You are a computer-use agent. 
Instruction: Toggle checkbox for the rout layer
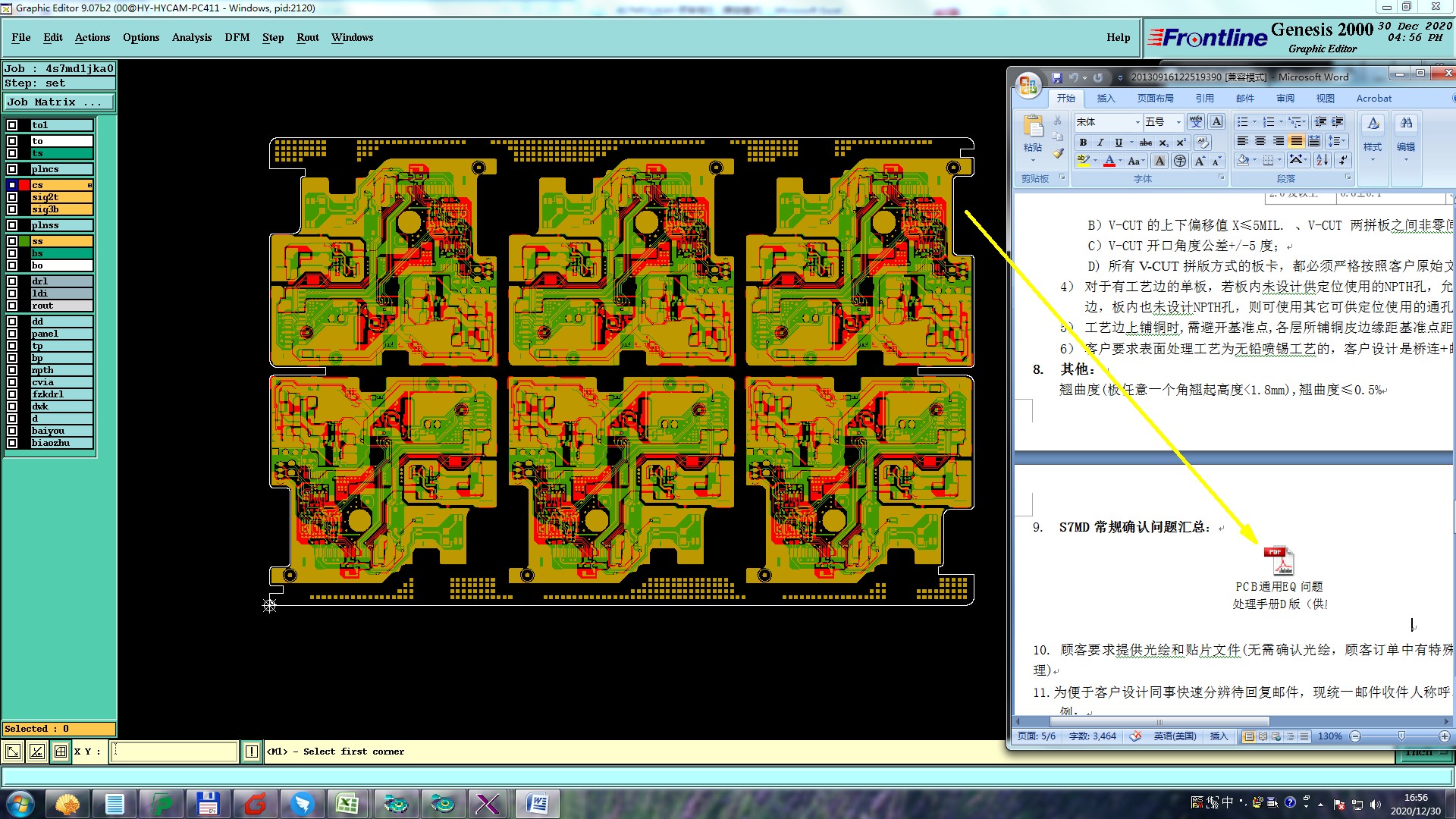(x=12, y=306)
